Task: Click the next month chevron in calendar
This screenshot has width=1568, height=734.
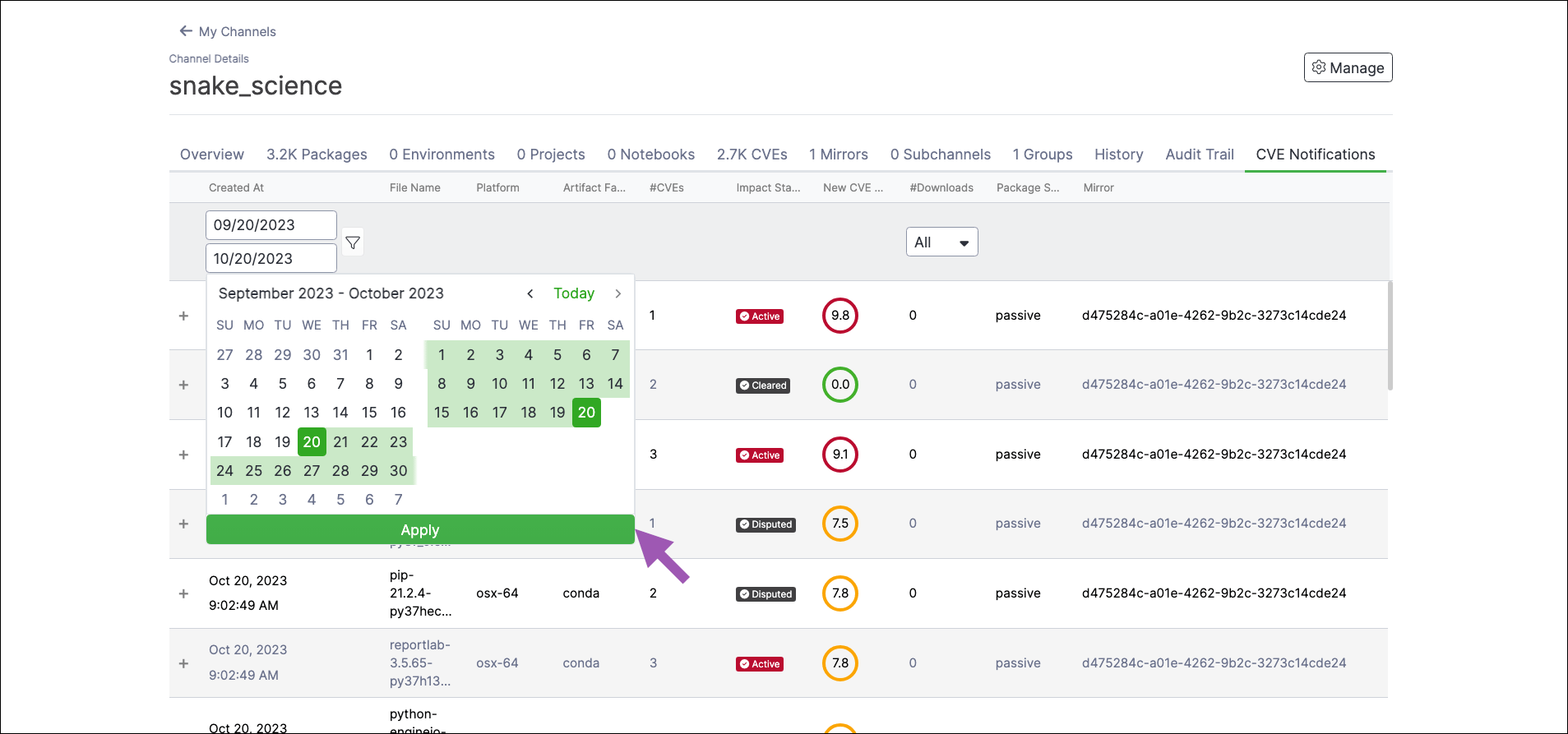Action: [x=618, y=293]
